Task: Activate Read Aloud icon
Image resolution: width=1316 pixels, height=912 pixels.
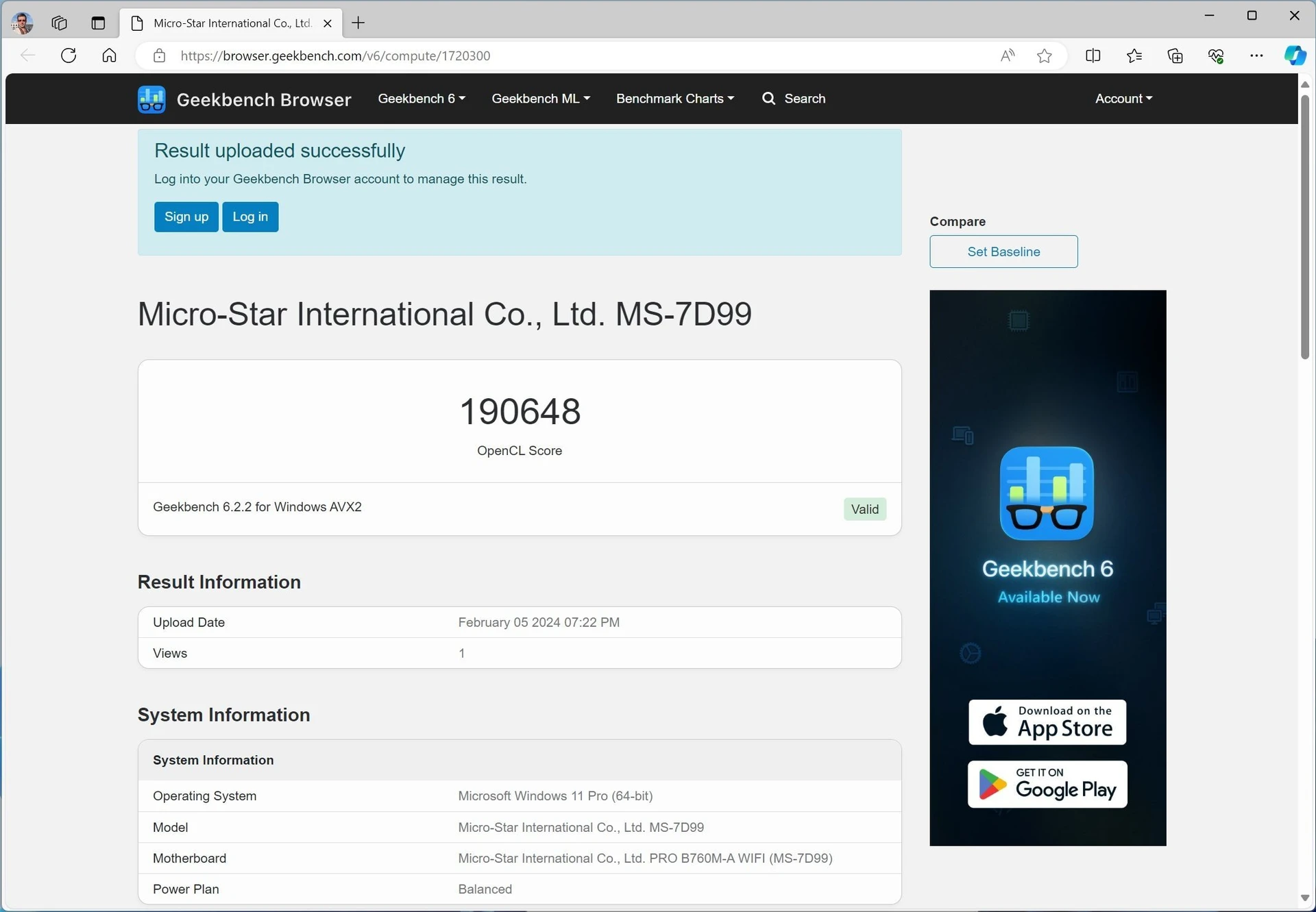Action: (x=1007, y=56)
